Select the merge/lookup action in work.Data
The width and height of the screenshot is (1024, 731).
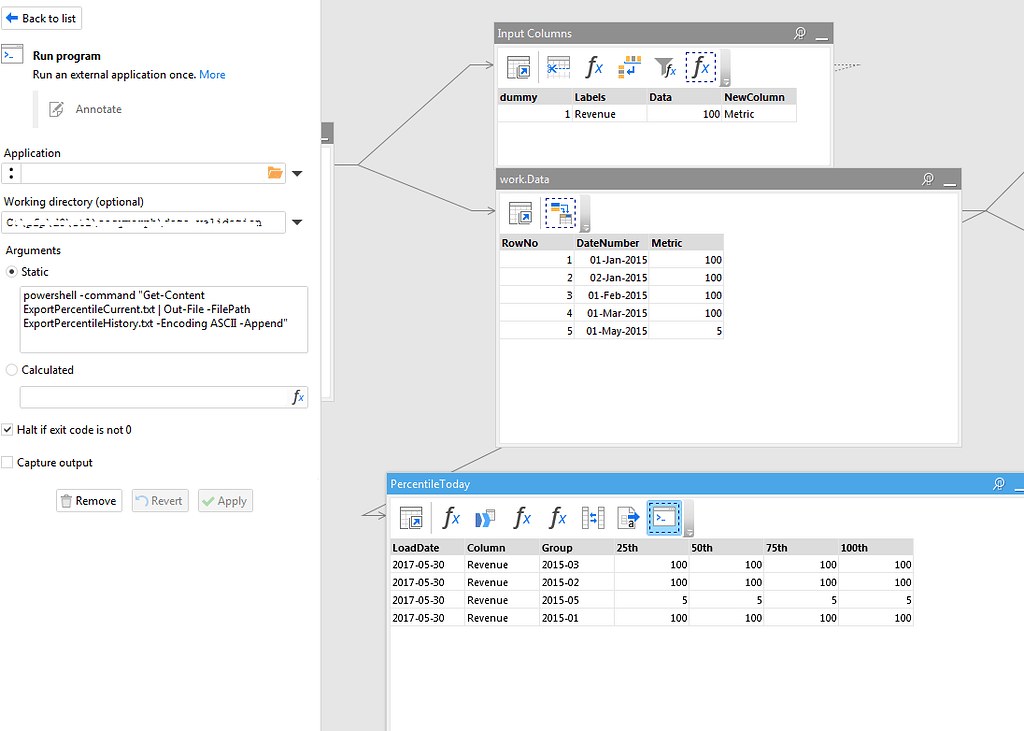point(560,213)
